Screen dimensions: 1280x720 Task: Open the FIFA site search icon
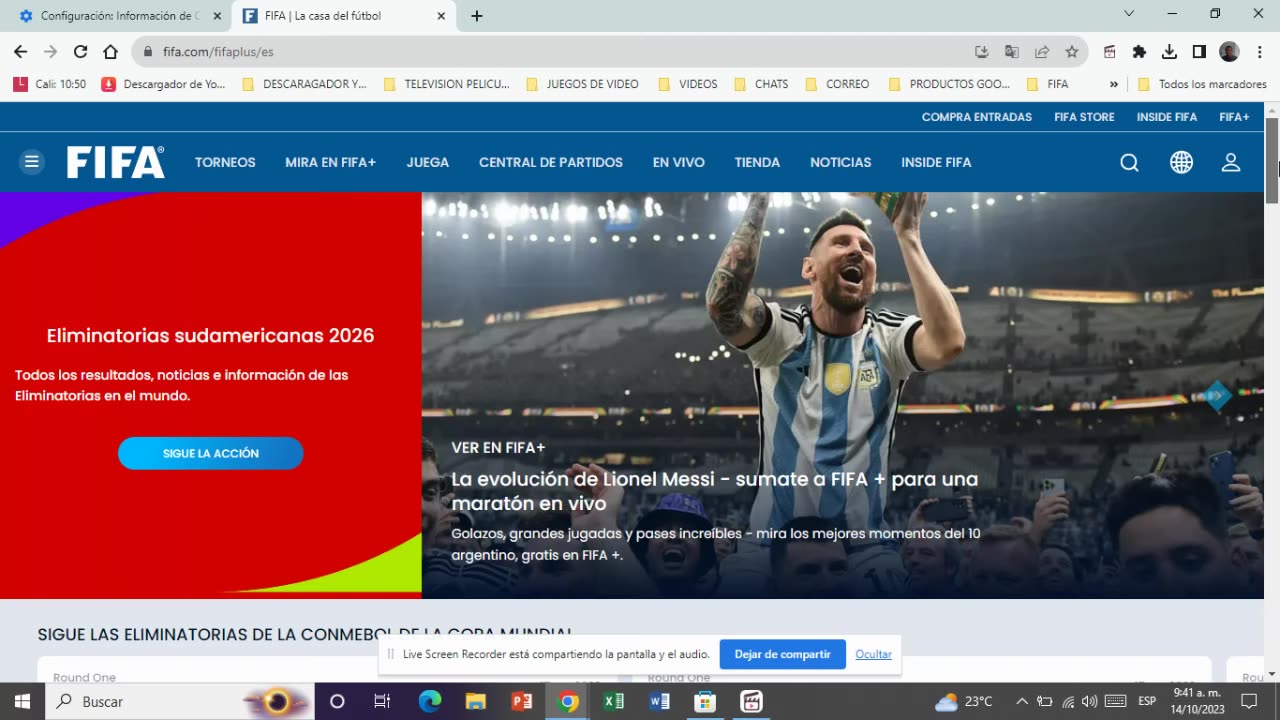tap(1129, 162)
